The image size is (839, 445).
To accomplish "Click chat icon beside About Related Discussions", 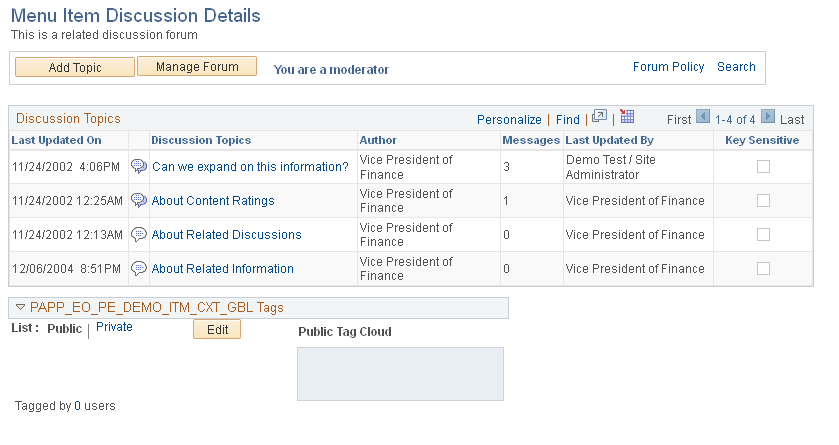I will [139, 235].
